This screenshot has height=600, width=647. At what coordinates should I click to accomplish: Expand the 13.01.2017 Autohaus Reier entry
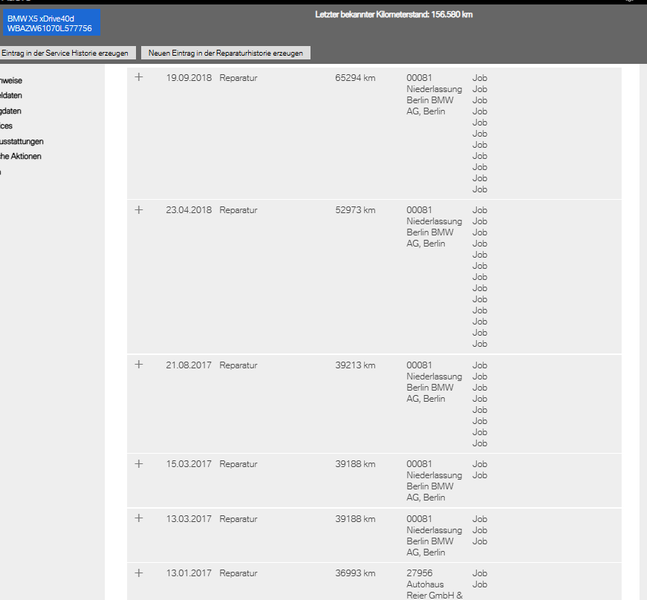(x=139, y=573)
